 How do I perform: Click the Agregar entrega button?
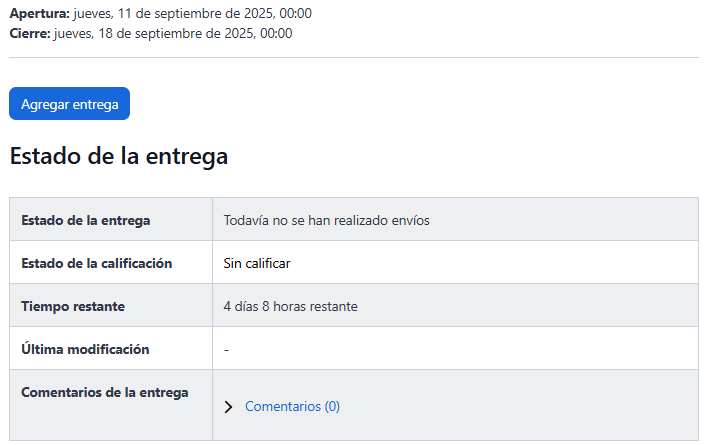pos(69,104)
